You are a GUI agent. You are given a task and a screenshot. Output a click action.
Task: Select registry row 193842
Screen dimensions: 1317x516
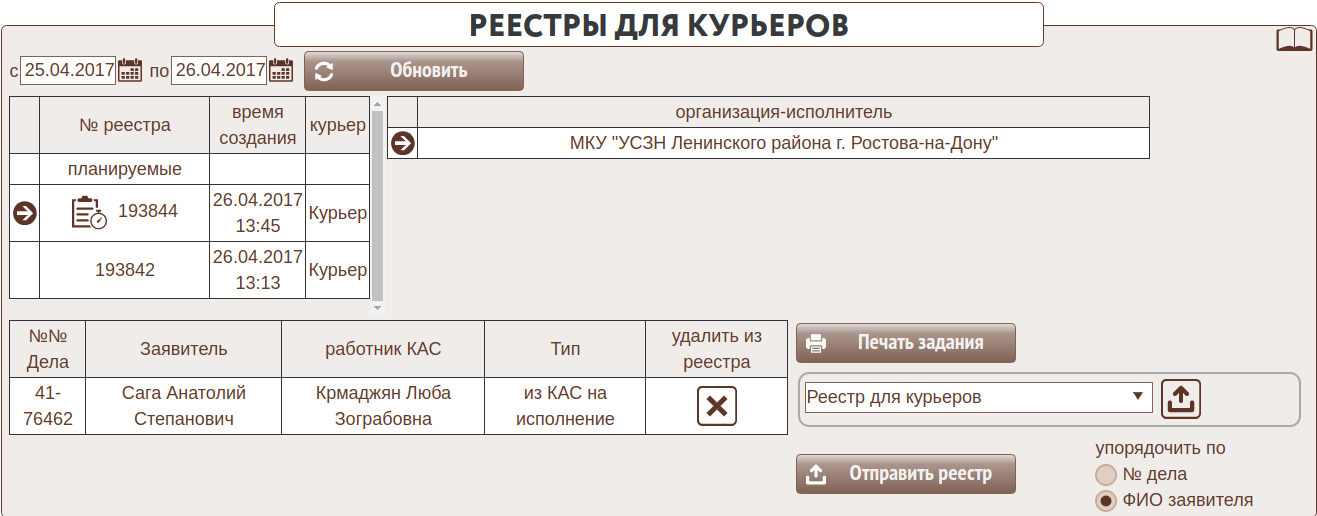point(125,270)
